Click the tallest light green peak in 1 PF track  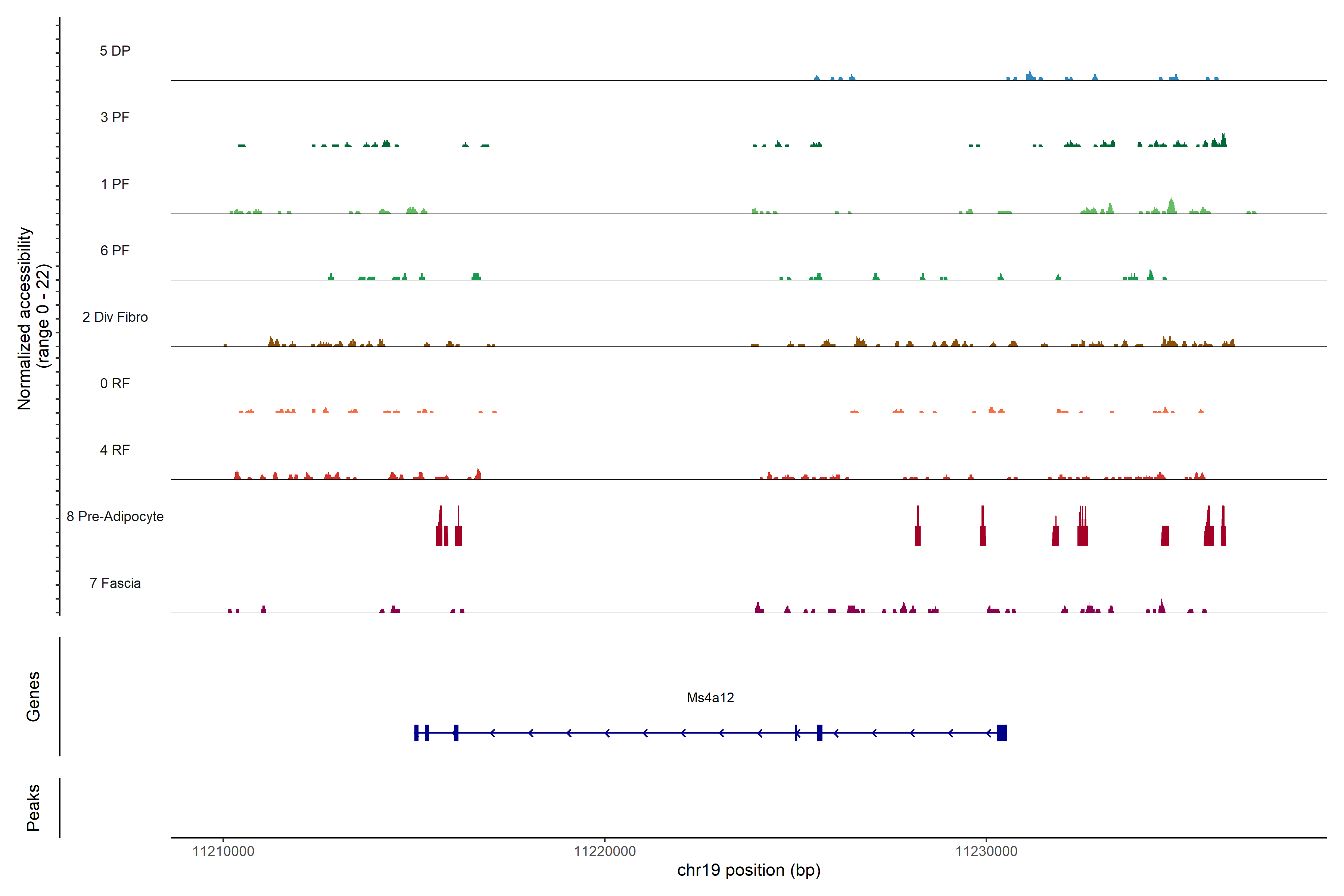(1172, 207)
